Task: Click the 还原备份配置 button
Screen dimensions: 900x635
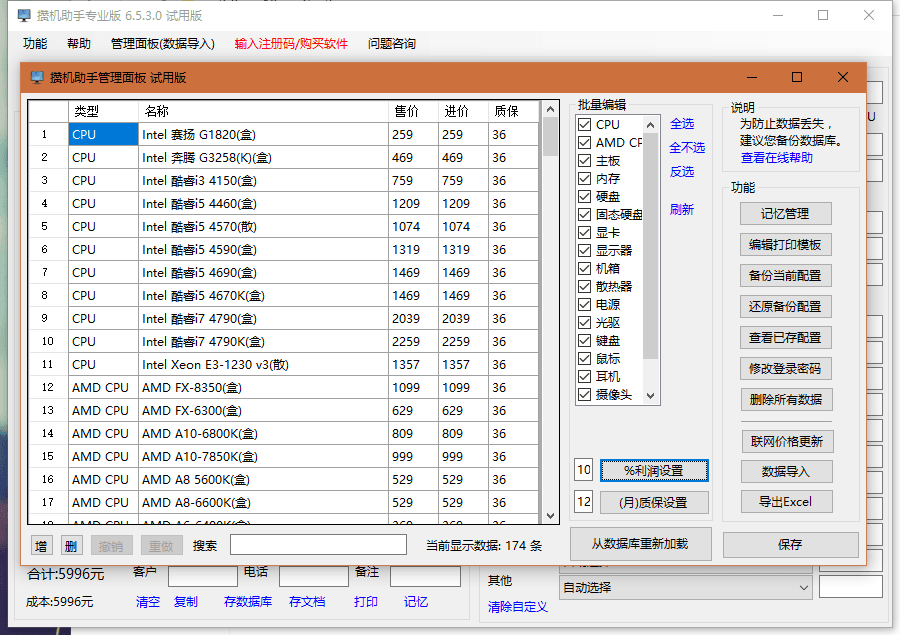Action: pyautogui.click(x=786, y=307)
